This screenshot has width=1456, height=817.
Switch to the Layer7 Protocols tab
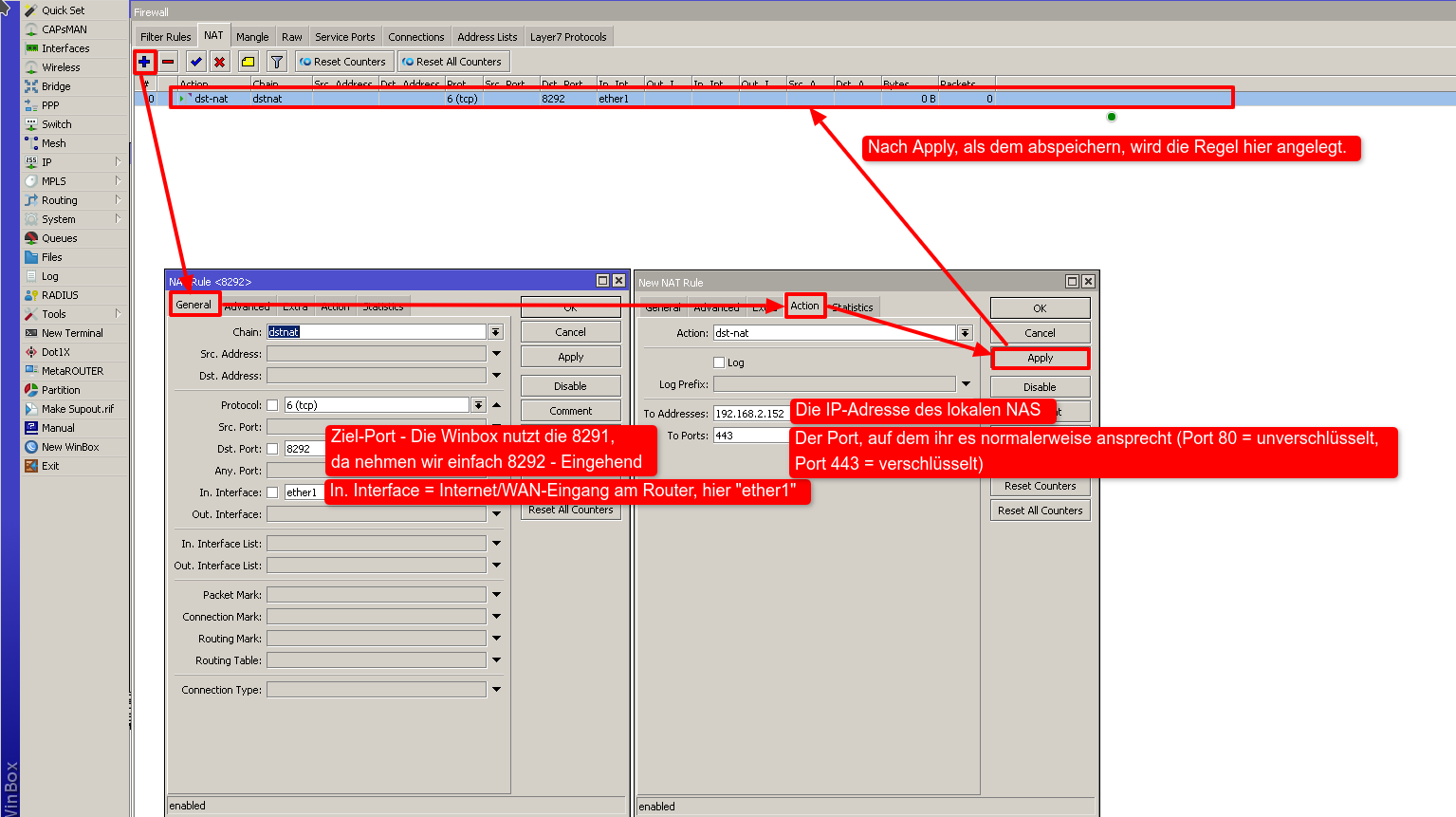pos(568,37)
